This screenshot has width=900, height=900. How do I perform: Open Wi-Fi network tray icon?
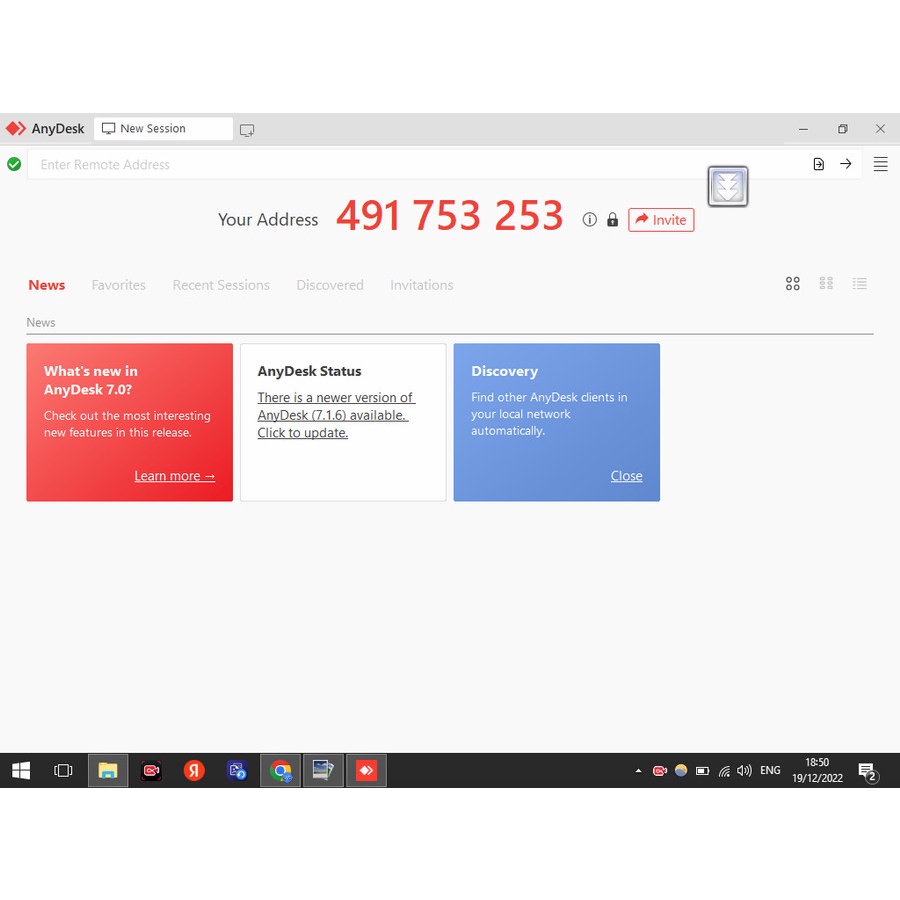point(724,771)
